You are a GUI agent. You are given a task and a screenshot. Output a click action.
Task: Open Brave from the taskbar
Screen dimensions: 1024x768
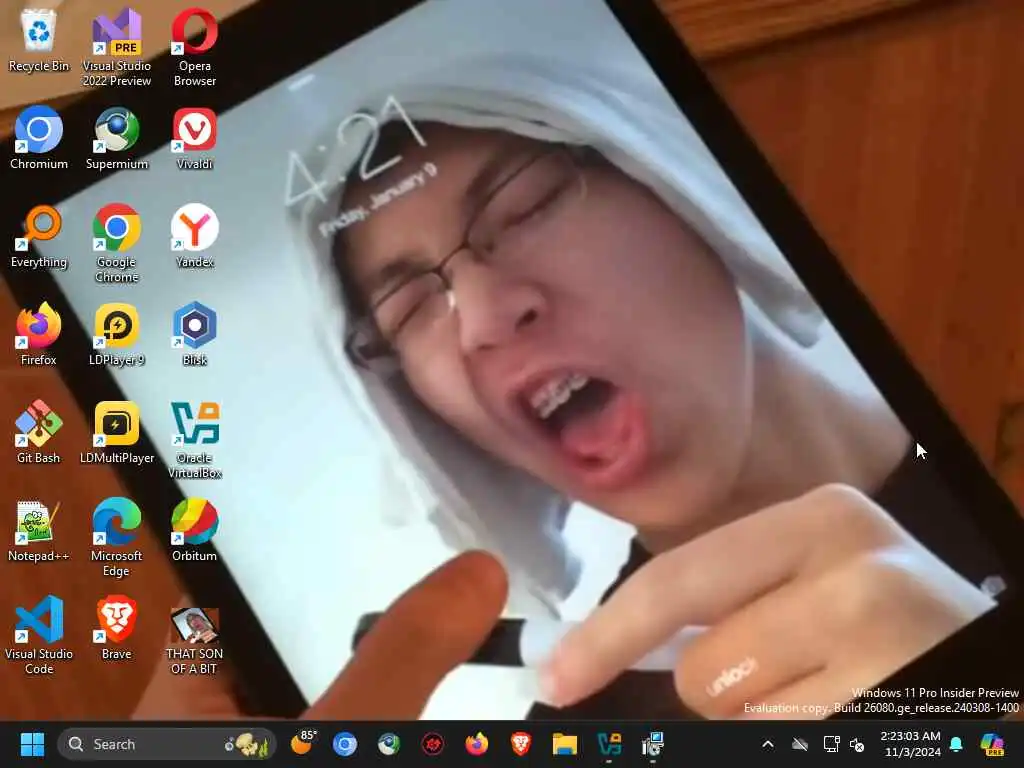coord(520,744)
